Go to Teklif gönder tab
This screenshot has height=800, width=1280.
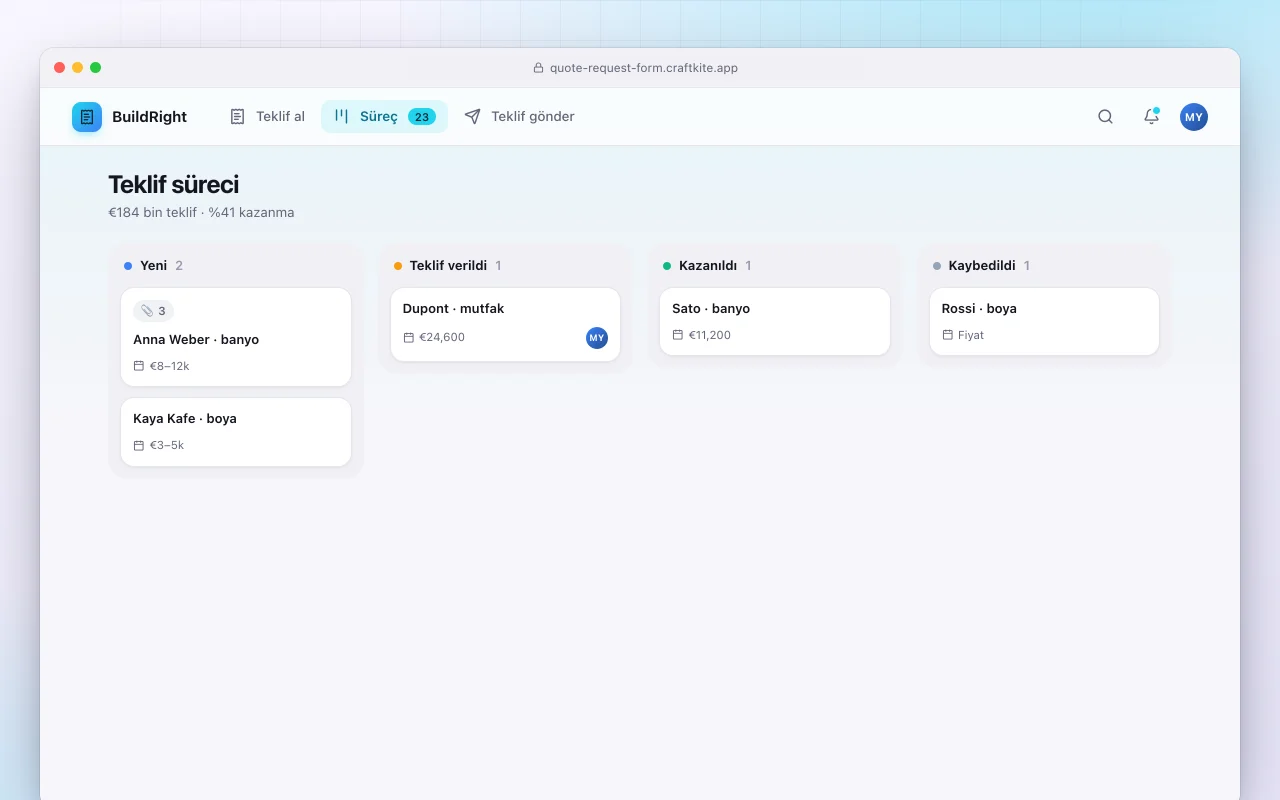pos(519,117)
